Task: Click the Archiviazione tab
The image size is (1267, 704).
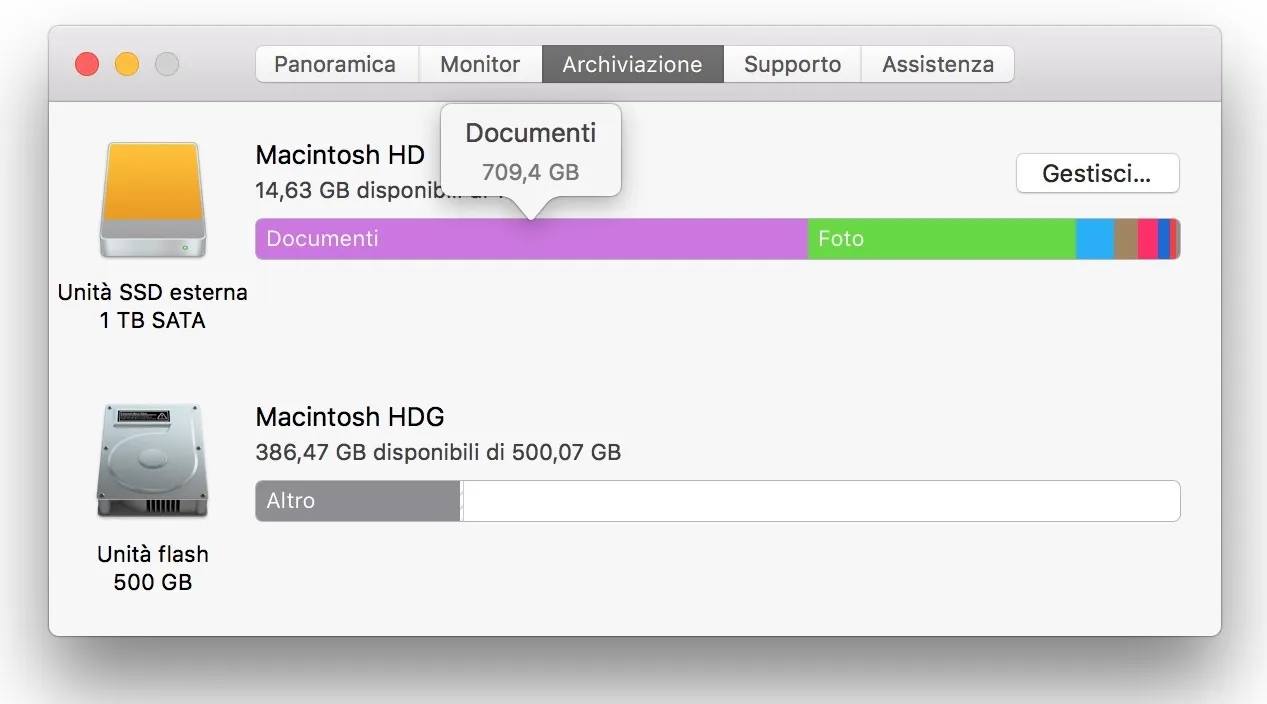Action: (x=632, y=64)
